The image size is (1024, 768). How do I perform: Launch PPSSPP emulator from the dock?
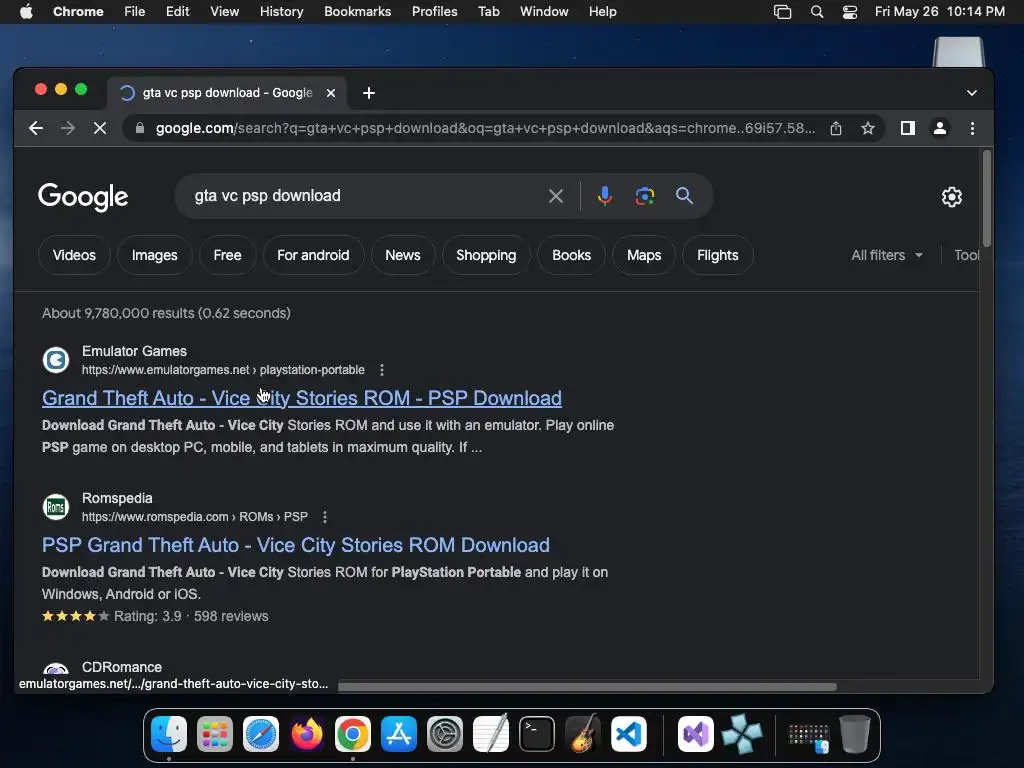pos(742,734)
